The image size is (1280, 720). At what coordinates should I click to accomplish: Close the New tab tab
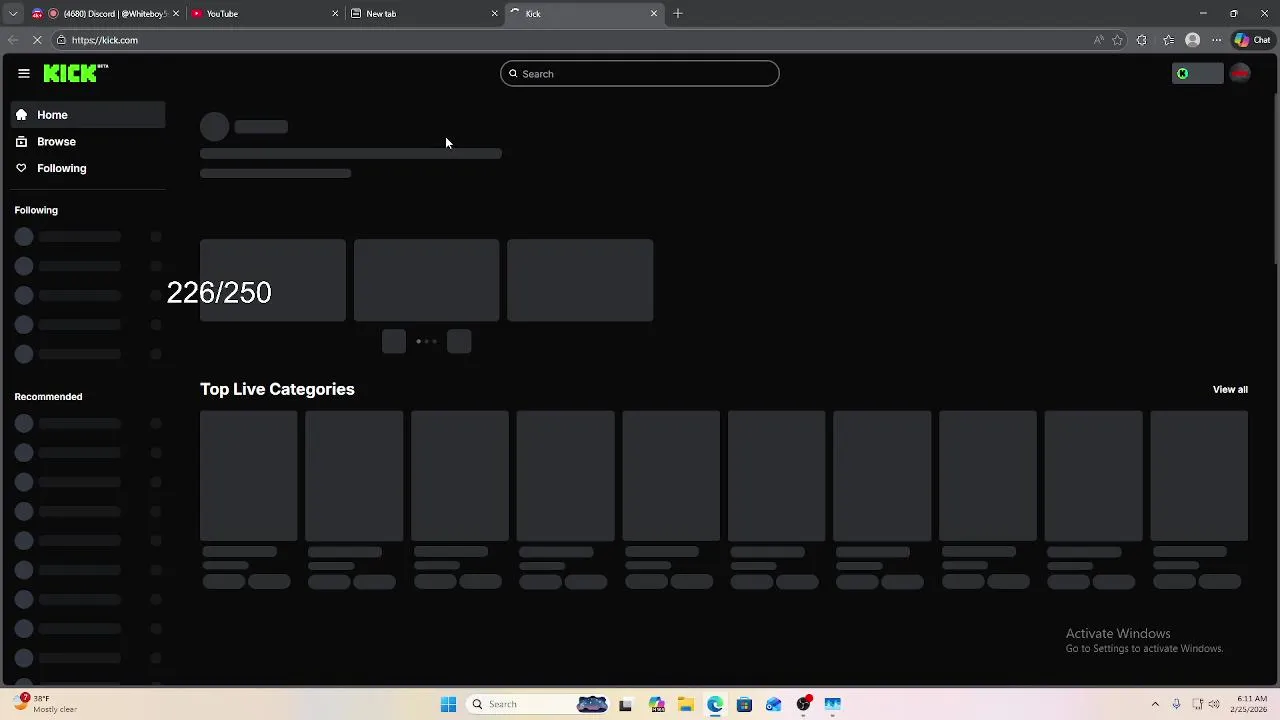494,14
